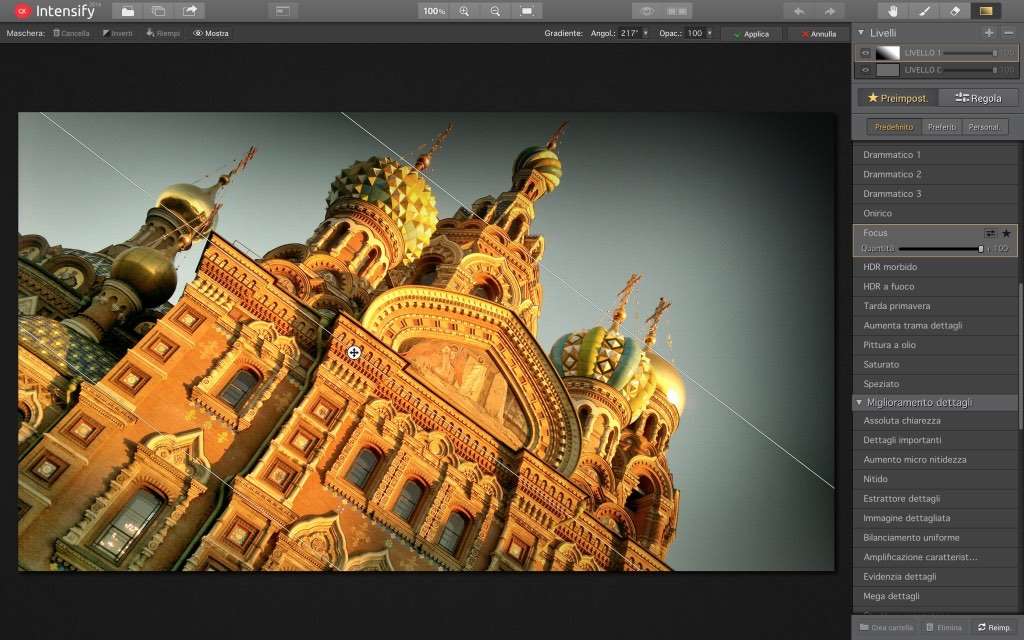Hide LIVELLO 1 using its eye icon

866,52
